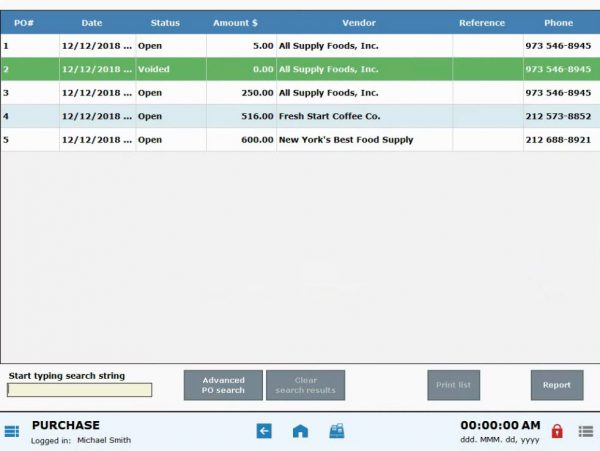Open the cash register icon
This screenshot has width=600, height=451.
click(337, 431)
